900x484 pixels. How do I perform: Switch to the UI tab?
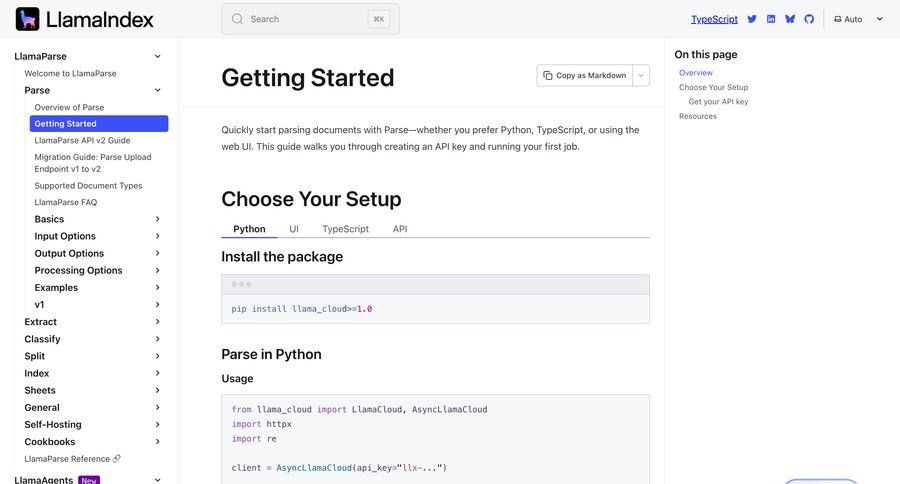point(294,229)
